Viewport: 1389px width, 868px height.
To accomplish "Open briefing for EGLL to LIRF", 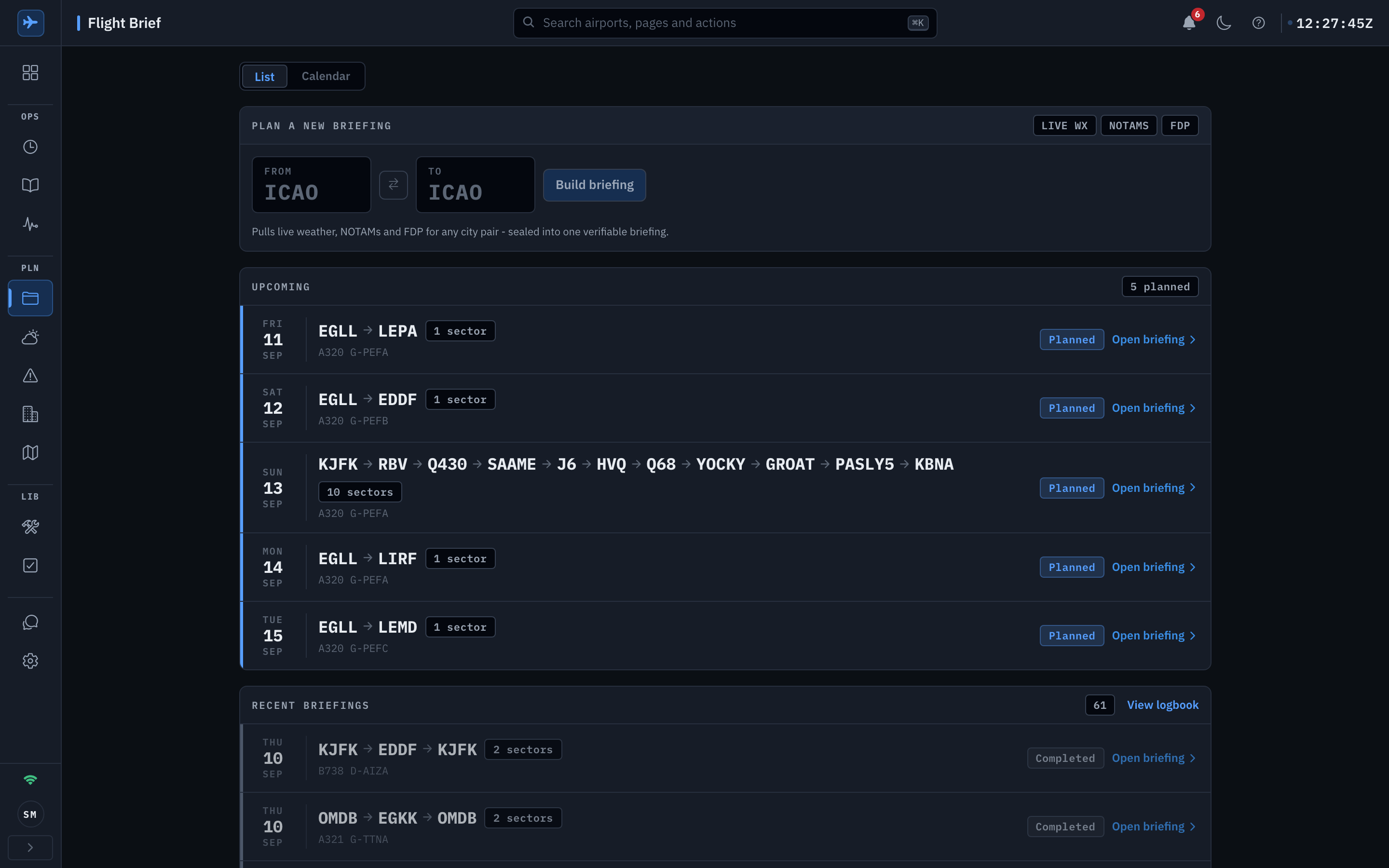I will click(x=1154, y=567).
